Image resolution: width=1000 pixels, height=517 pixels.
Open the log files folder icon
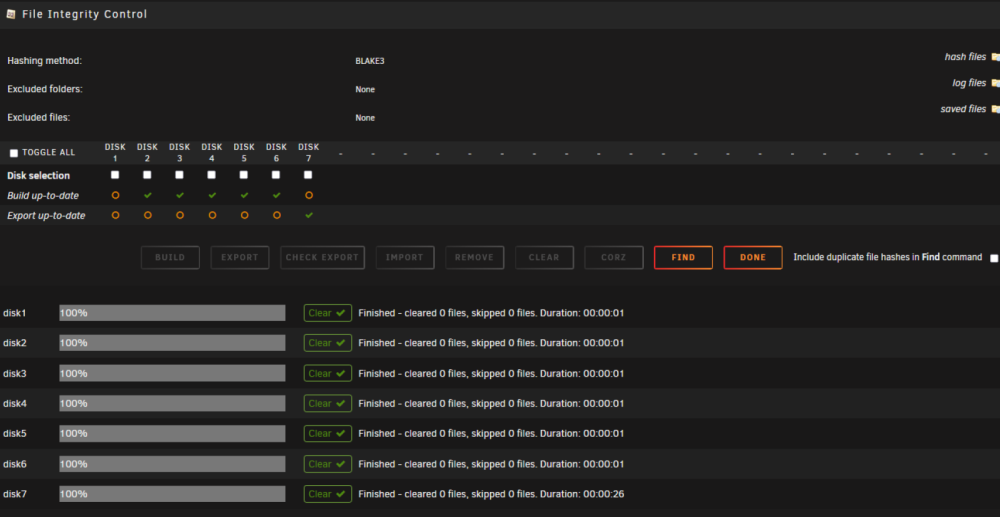995,84
